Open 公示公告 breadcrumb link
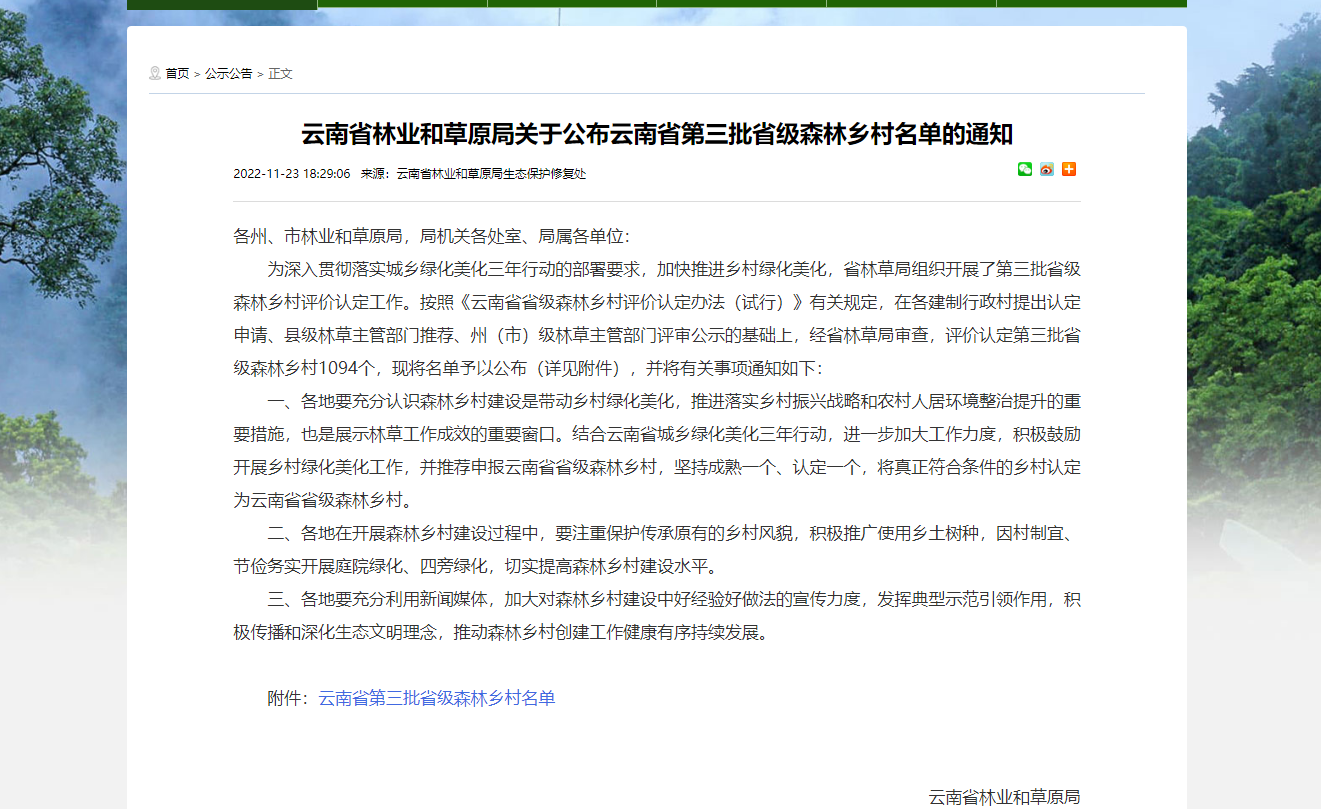The height and width of the screenshot is (812, 1321). (x=229, y=73)
